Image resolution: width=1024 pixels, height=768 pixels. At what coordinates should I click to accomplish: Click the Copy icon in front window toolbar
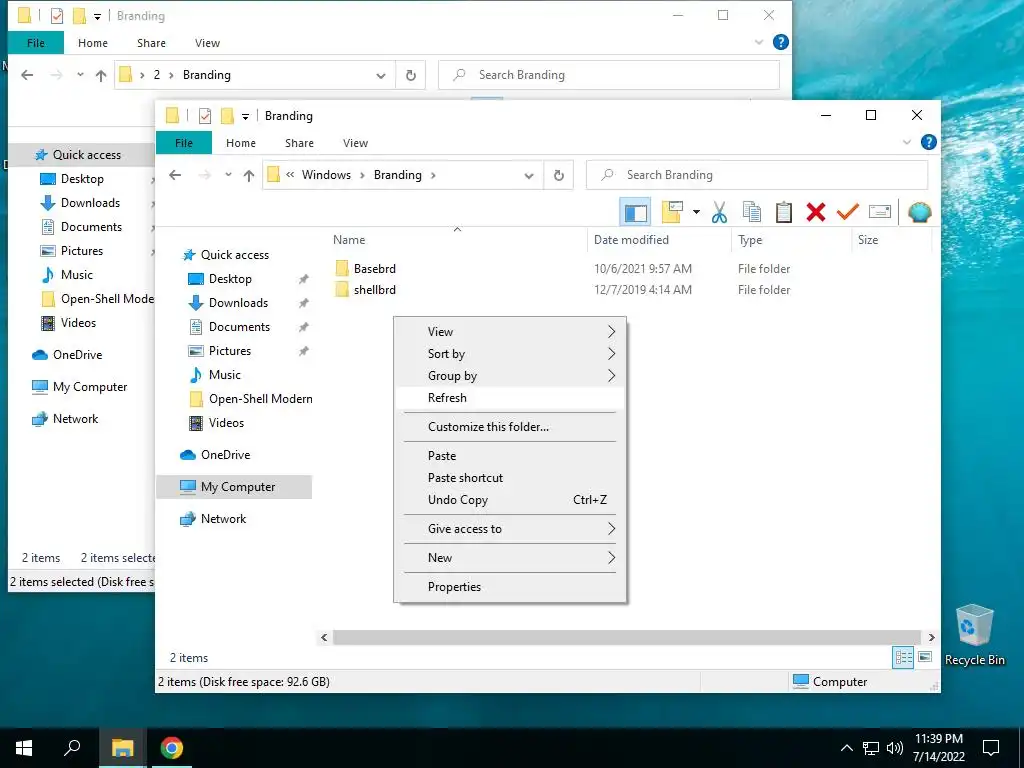[752, 212]
